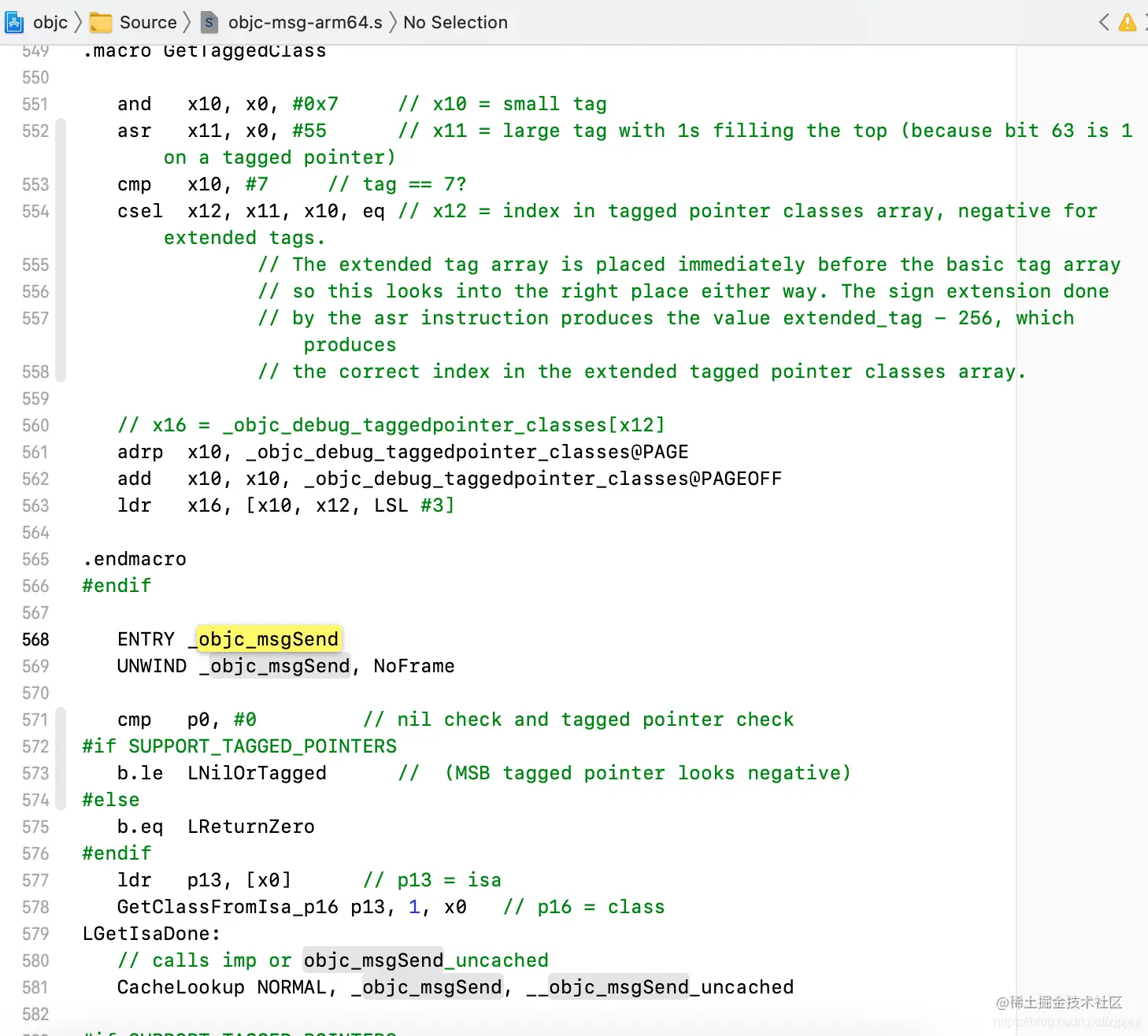The image size is (1148, 1036).
Task: Click #0x7 operand on line 551
Action: coord(316,104)
